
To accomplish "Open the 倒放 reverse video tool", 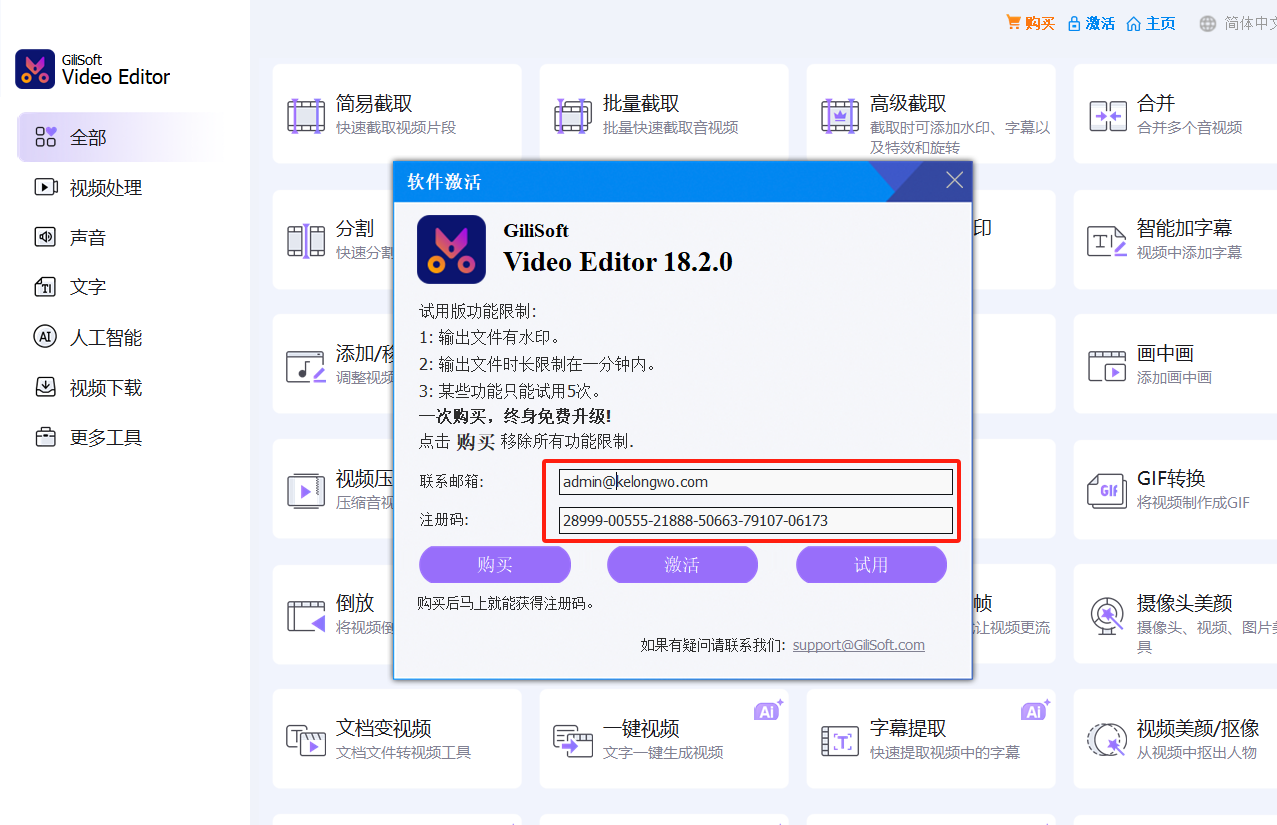I will tap(333, 614).
